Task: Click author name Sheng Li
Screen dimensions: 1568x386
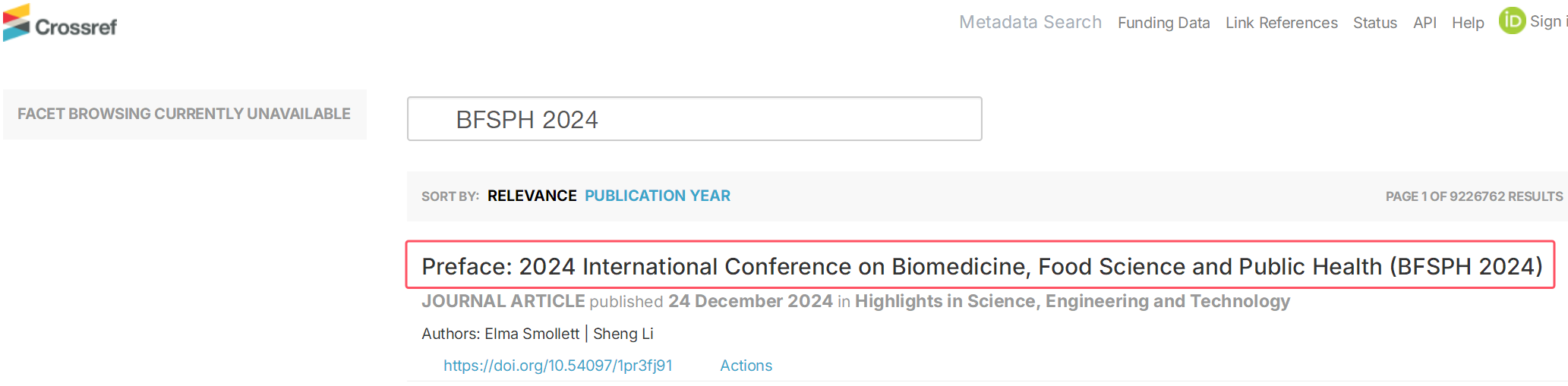Action: pyautogui.click(x=623, y=334)
